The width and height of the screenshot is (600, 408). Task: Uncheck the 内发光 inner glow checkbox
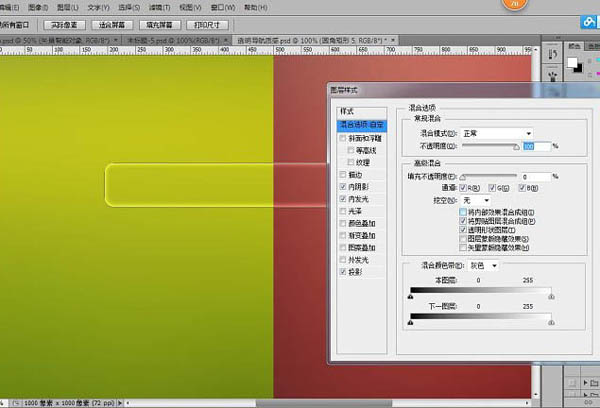(x=343, y=199)
